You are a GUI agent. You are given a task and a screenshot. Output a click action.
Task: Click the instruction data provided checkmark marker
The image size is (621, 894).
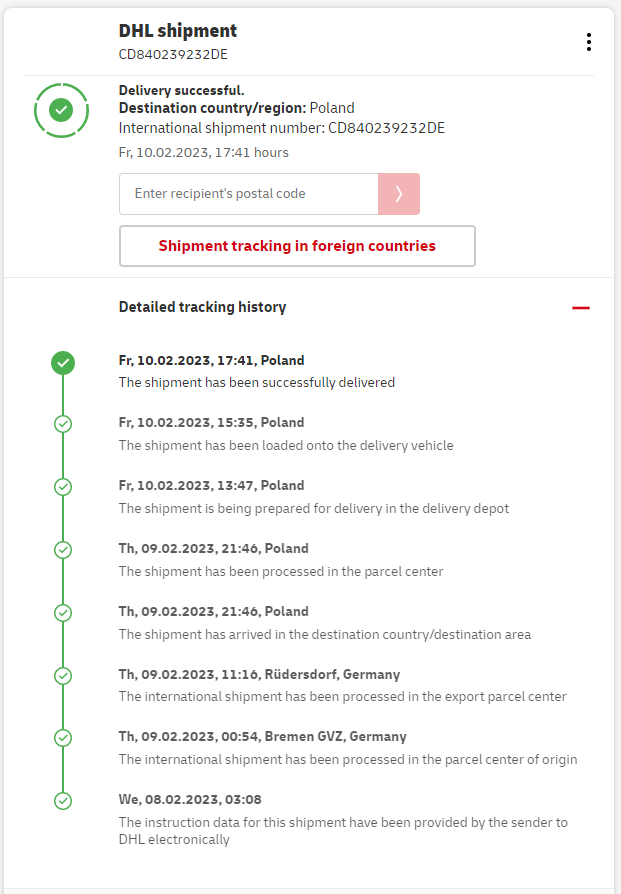point(63,801)
